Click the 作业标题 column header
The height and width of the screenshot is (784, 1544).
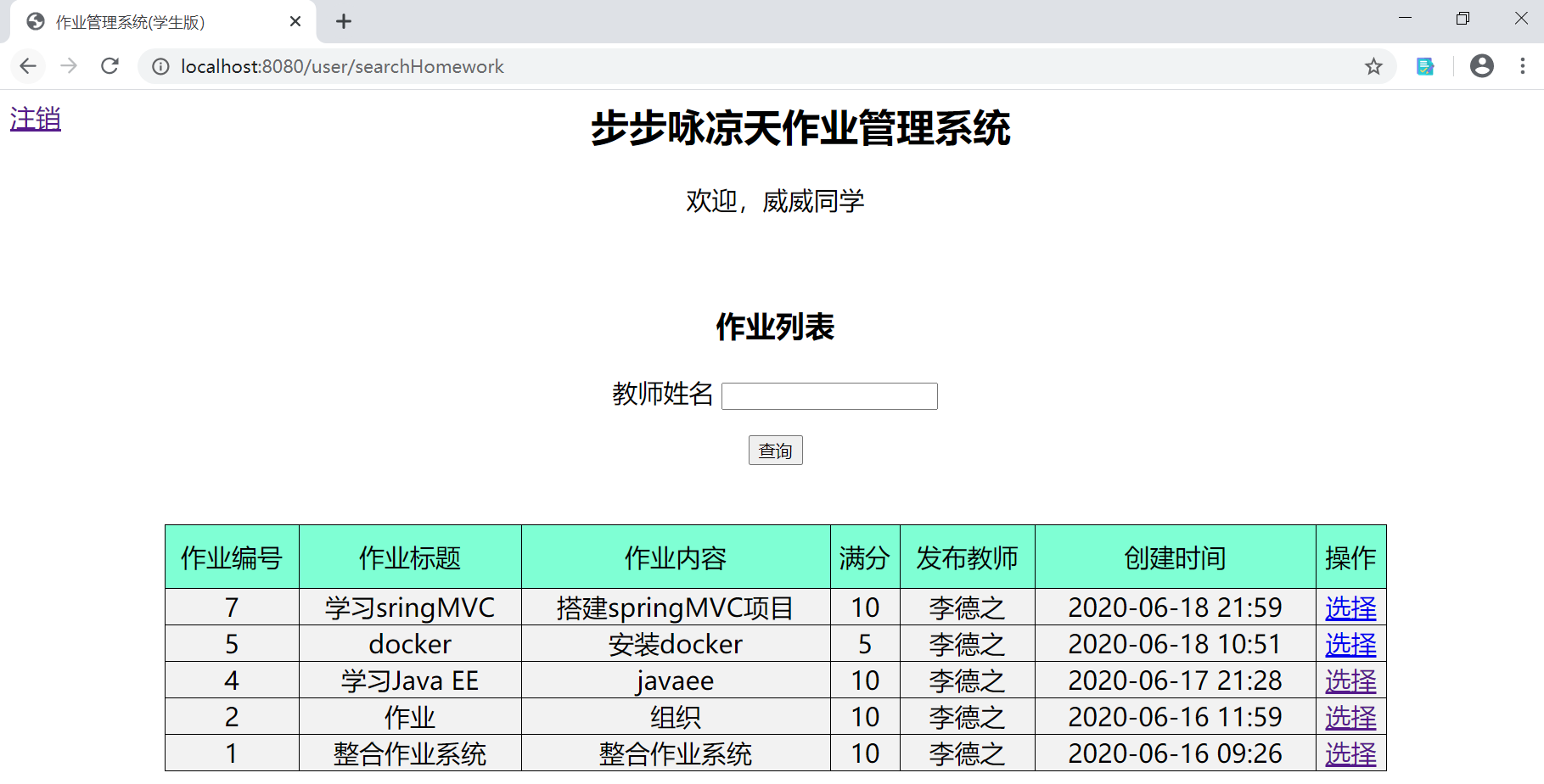click(410, 557)
